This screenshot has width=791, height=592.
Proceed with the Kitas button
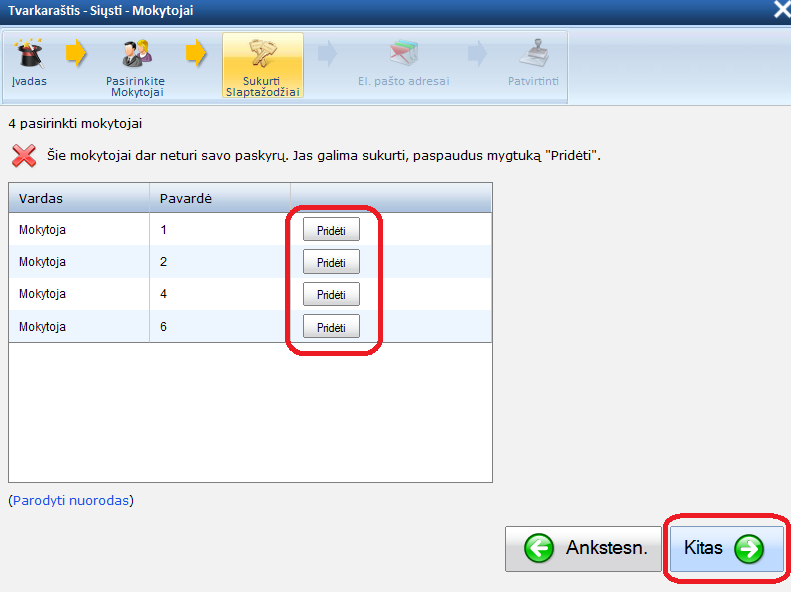click(726, 549)
